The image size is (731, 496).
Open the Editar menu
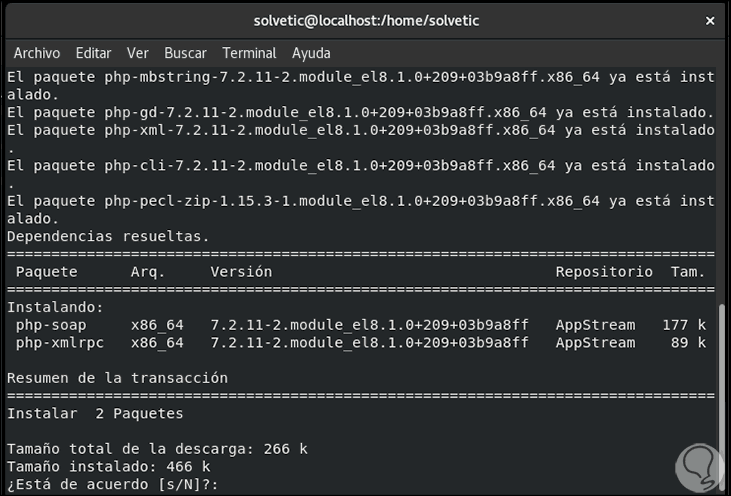(93, 53)
